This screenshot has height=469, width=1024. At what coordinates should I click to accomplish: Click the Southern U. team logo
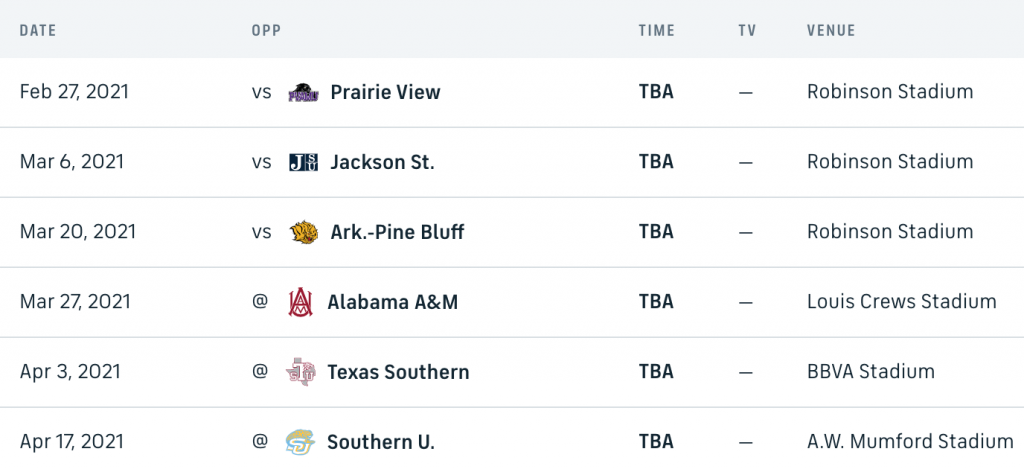click(x=300, y=442)
